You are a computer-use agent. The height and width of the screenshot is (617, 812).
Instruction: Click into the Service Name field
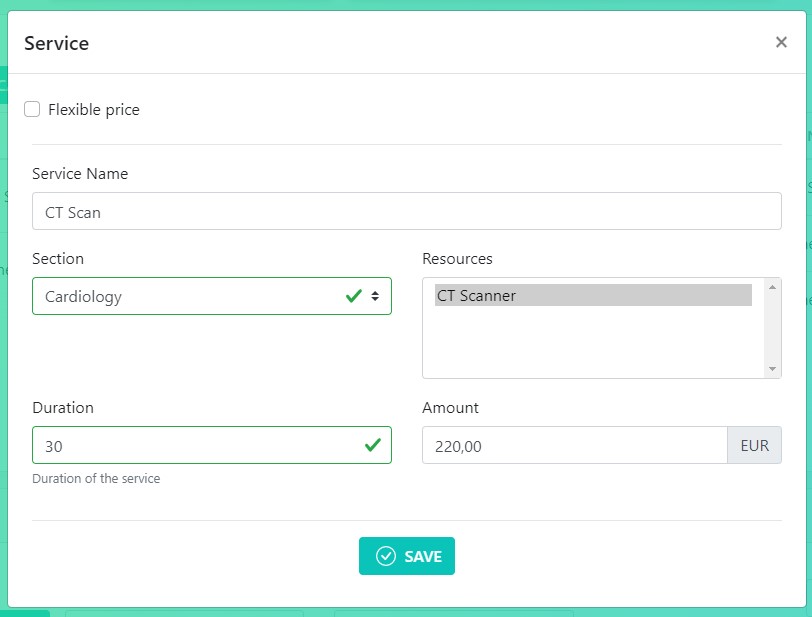coord(406,212)
